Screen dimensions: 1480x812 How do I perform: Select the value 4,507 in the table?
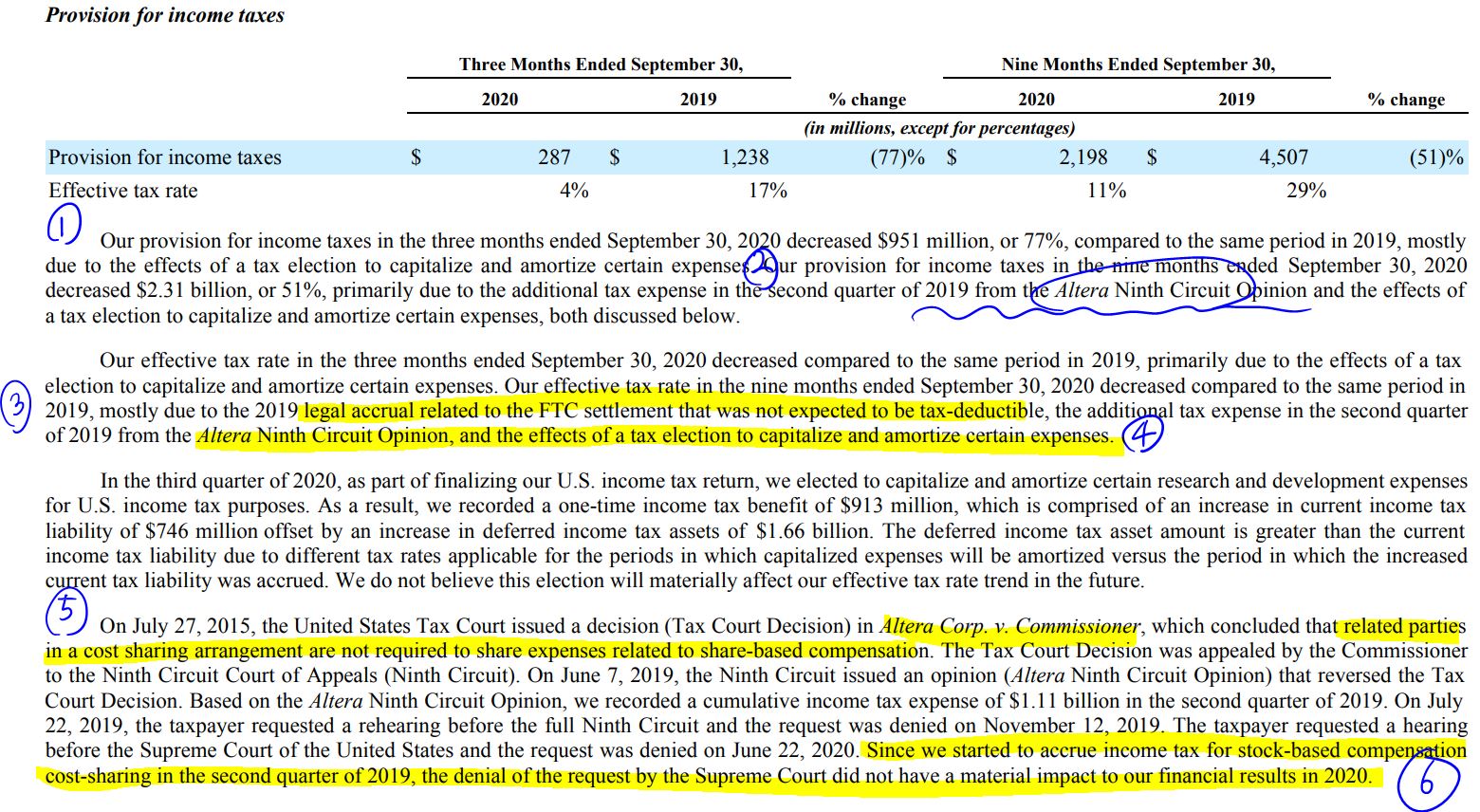[1284, 157]
